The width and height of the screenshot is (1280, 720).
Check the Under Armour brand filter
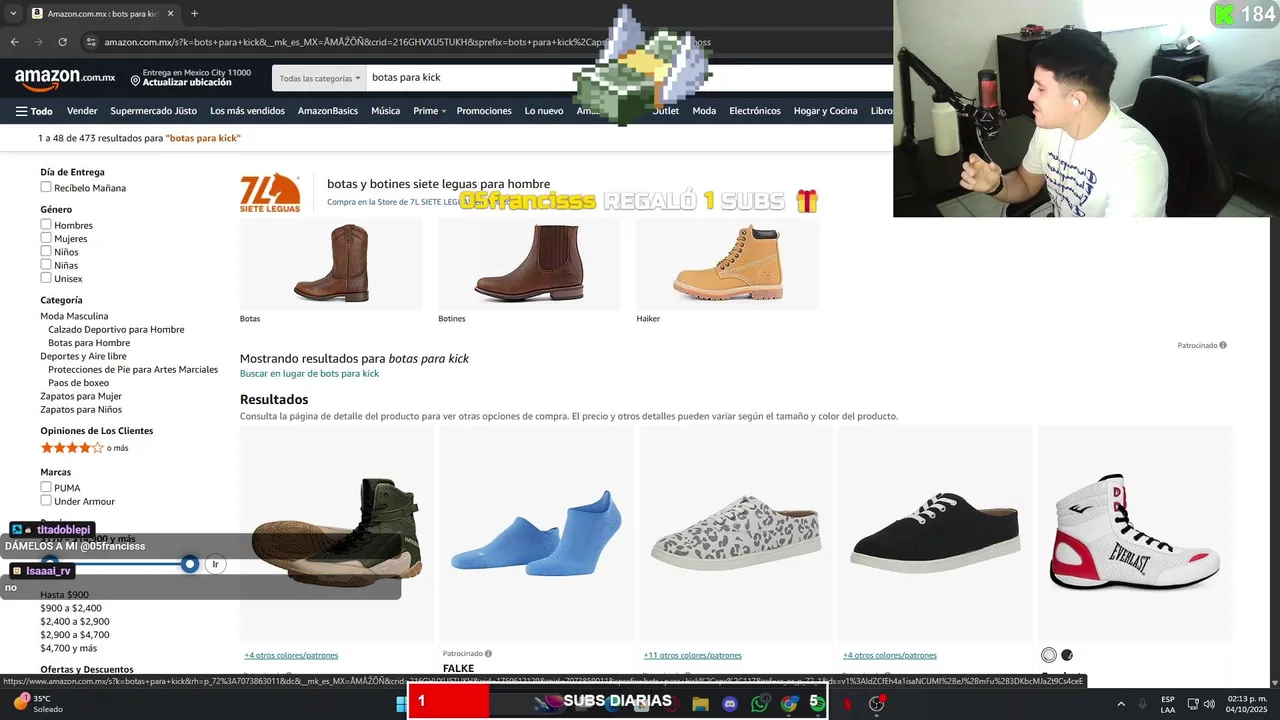point(46,500)
